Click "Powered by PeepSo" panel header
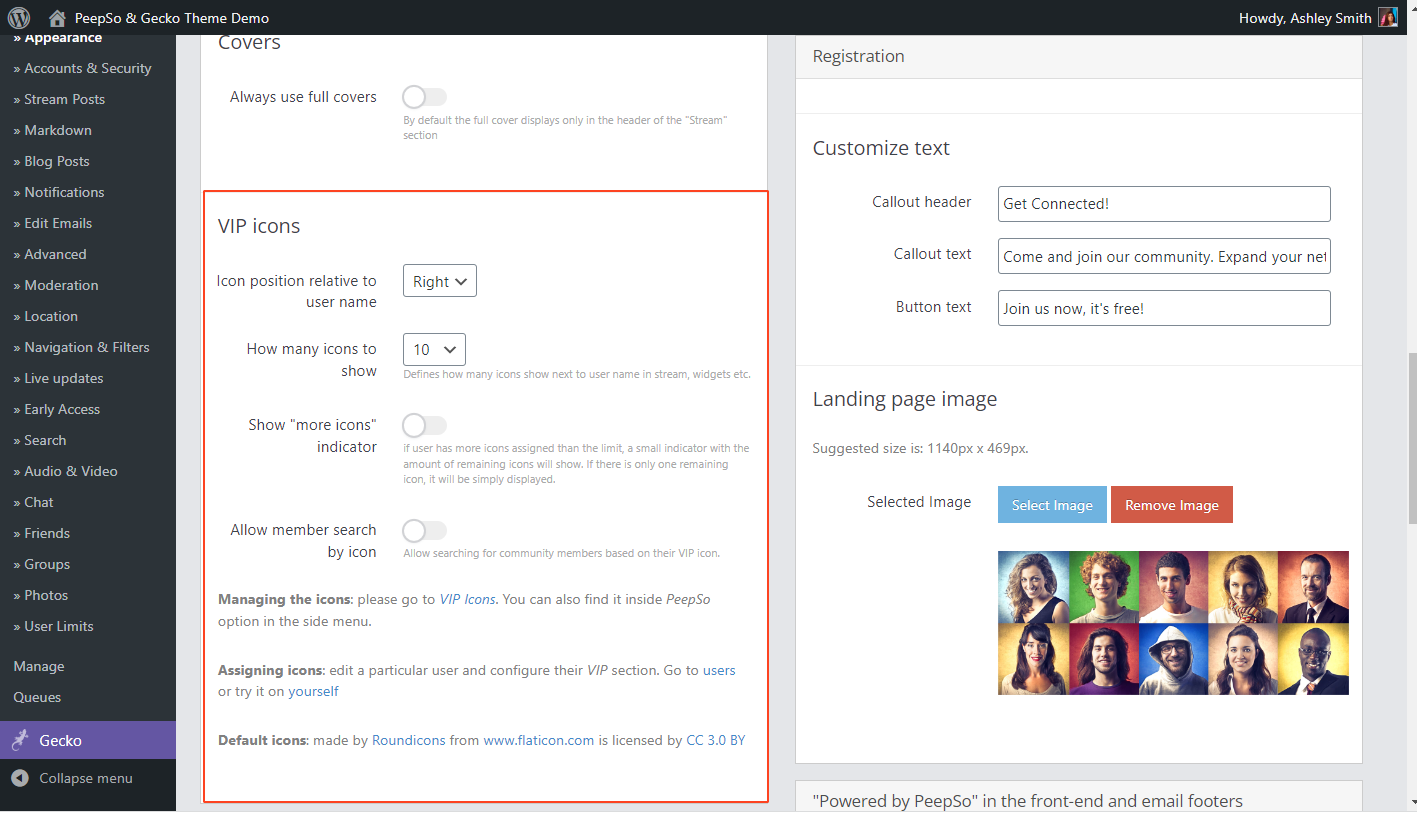The height and width of the screenshot is (813, 1417). tap(1079, 797)
